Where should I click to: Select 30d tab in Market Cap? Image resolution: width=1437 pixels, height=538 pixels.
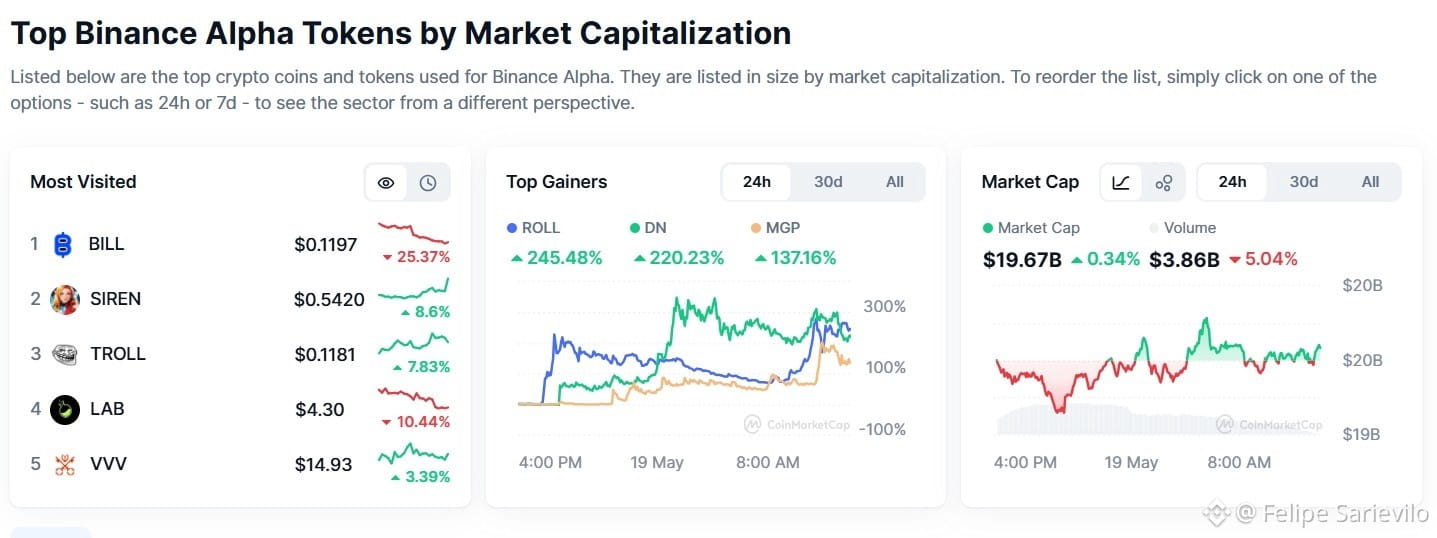1304,182
